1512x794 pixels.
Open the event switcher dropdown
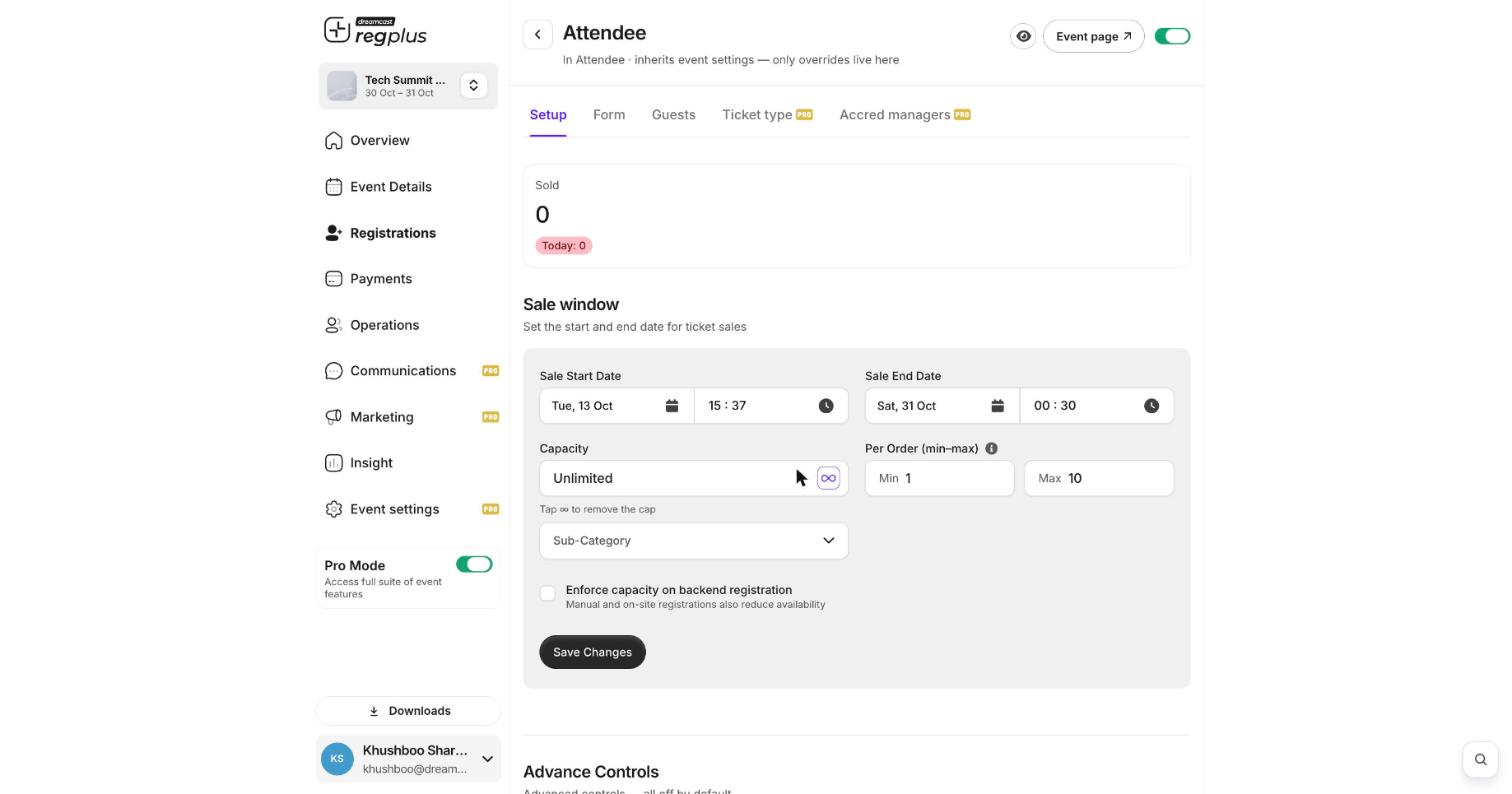coord(474,86)
